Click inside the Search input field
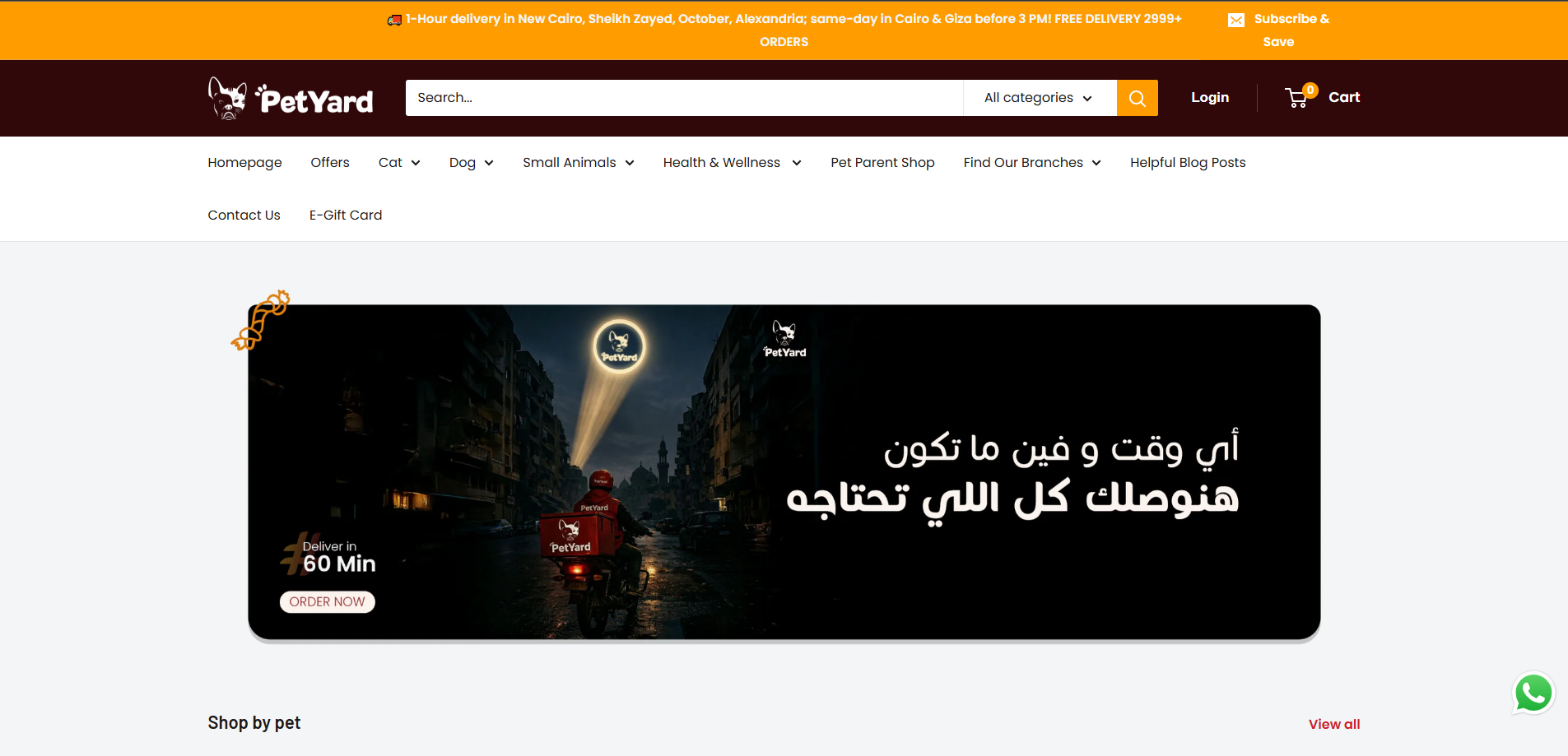The height and width of the screenshot is (756, 1568). [683, 97]
